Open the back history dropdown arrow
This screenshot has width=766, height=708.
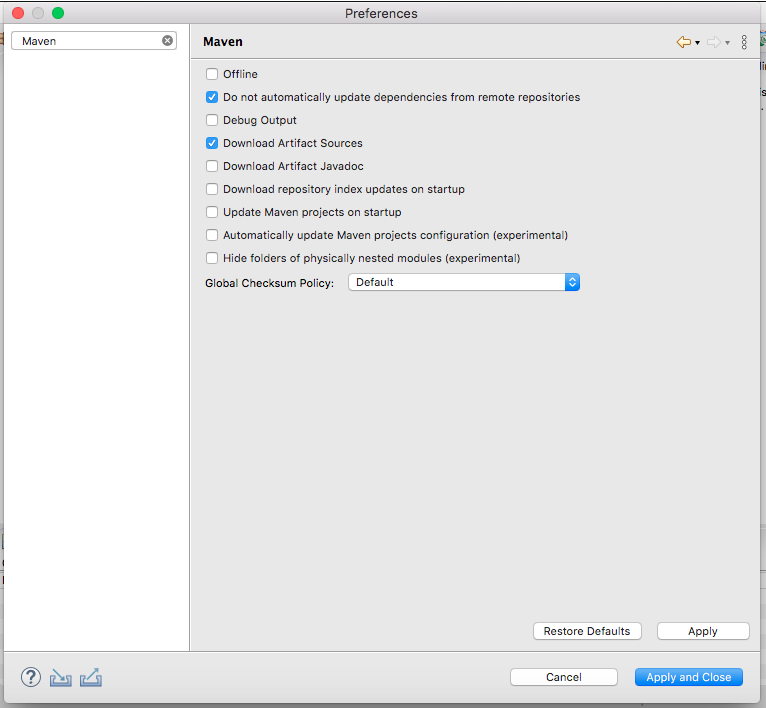[x=698, y=43]
